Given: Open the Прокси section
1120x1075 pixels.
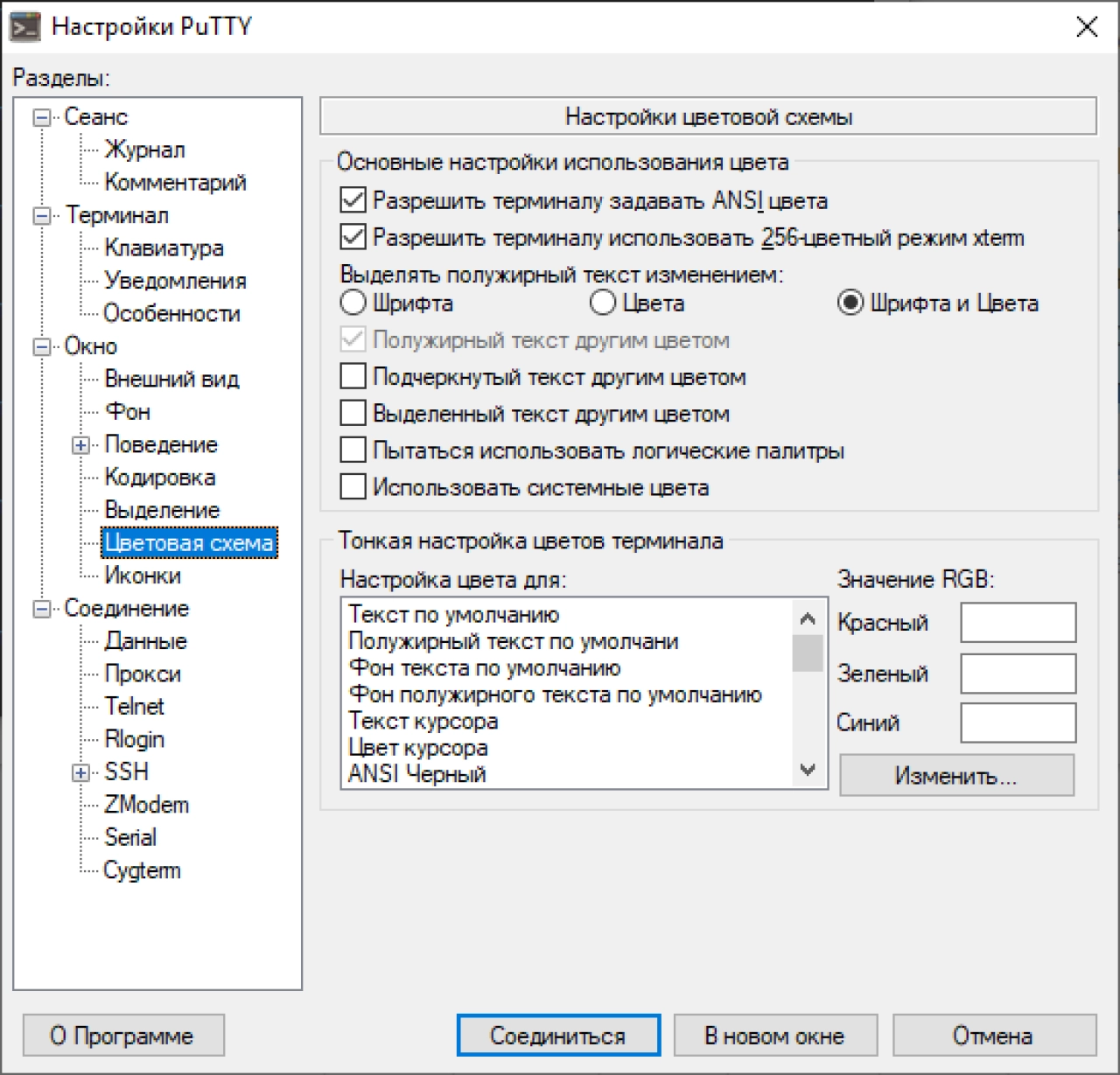Looking at the screenshot, I should click(x=143, y=674).
